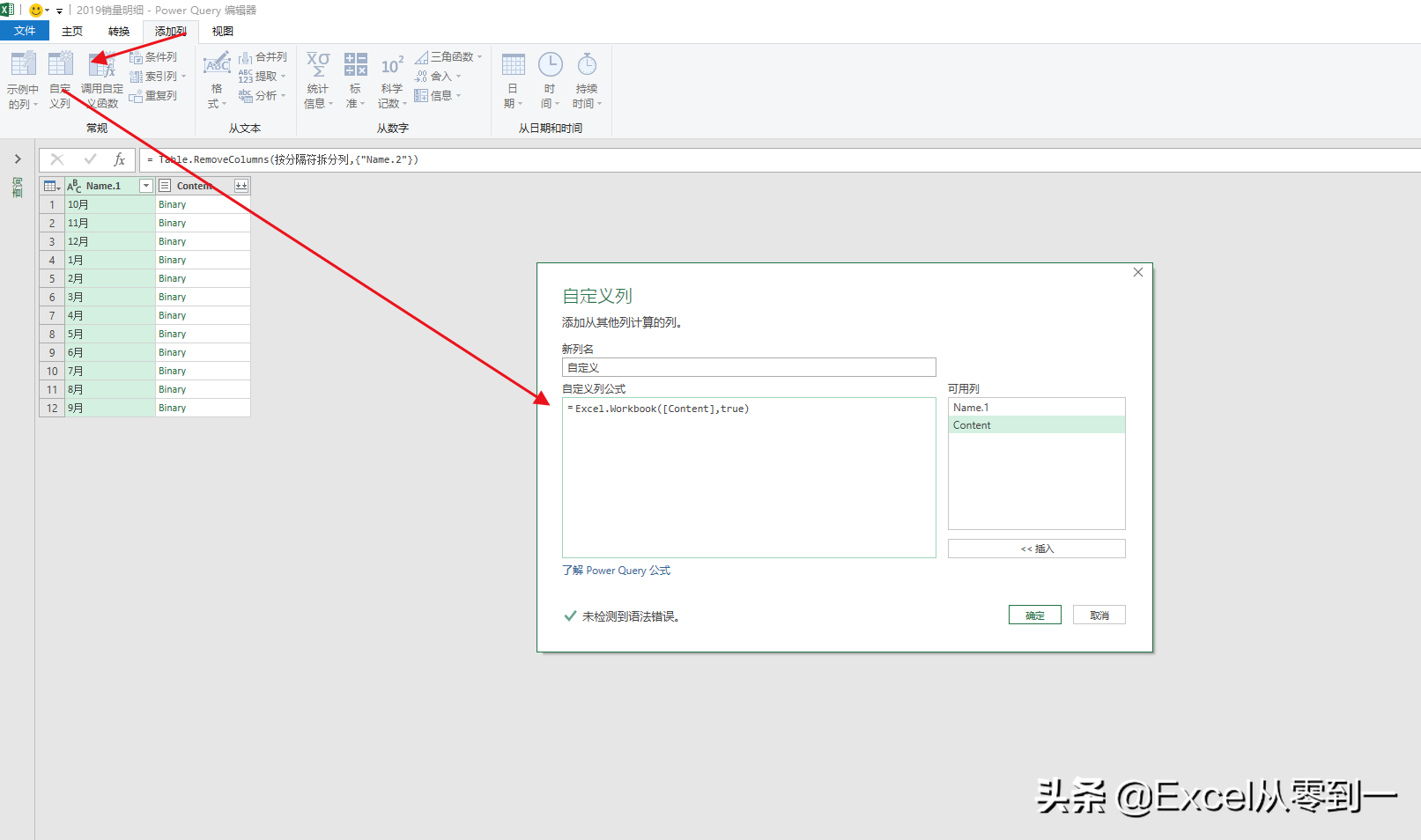Select row number 6
The image size is (1421, 840).
coord(52,297)
